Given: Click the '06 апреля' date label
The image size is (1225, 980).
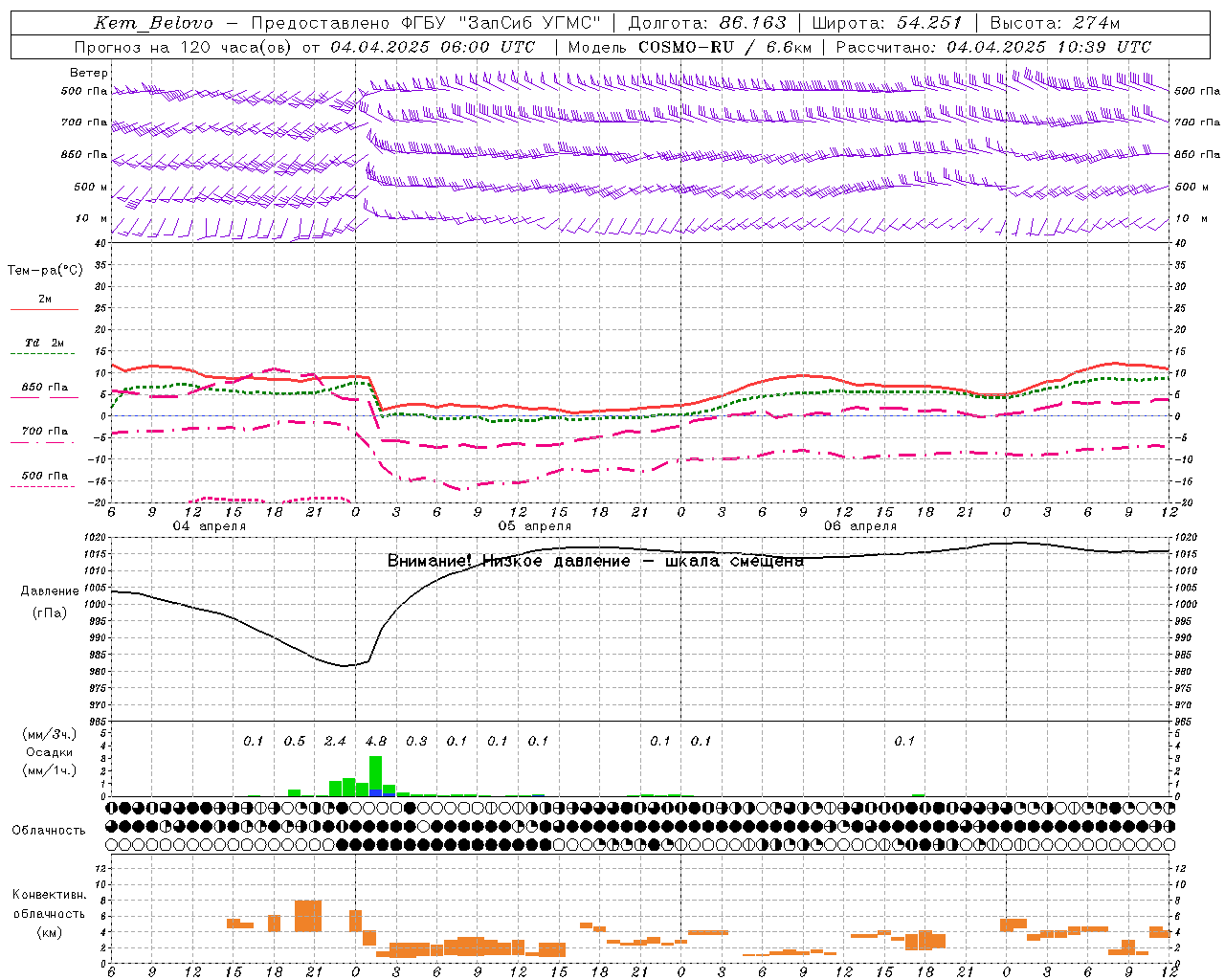Looking at the screenshot, I should coord(860,526).
